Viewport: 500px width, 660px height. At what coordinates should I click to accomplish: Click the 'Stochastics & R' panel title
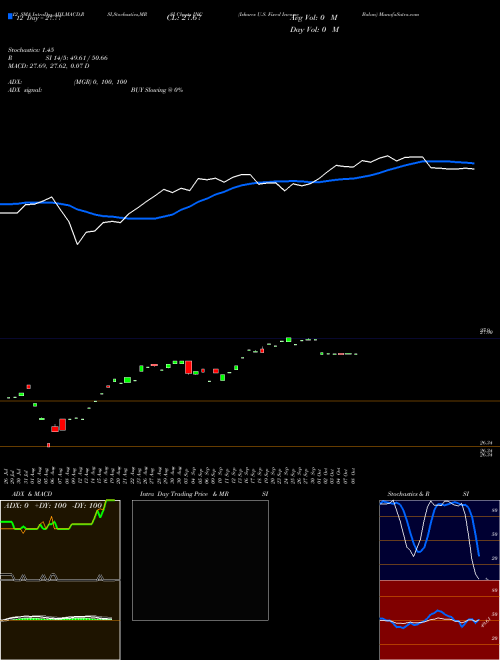pos(408,494)
